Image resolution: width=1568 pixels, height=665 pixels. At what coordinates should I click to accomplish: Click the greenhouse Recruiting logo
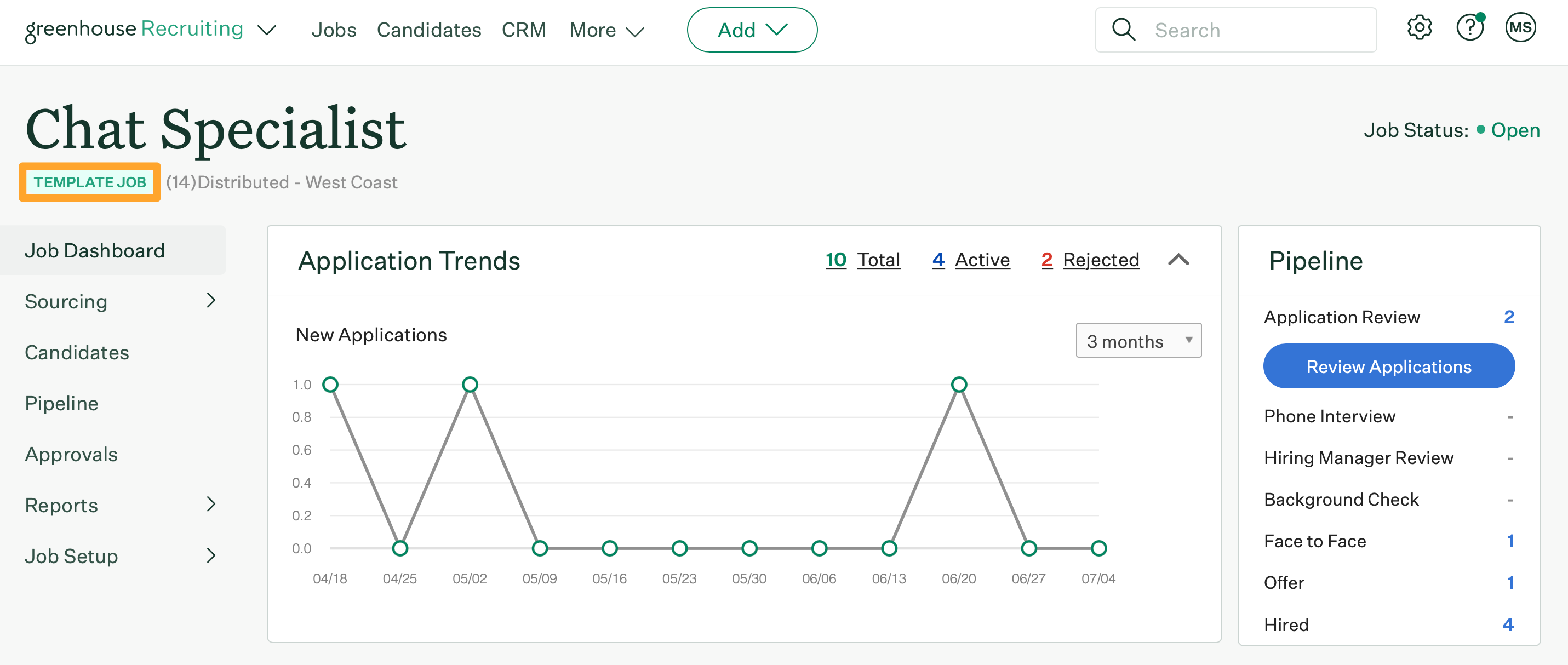(x=134, y=29)
